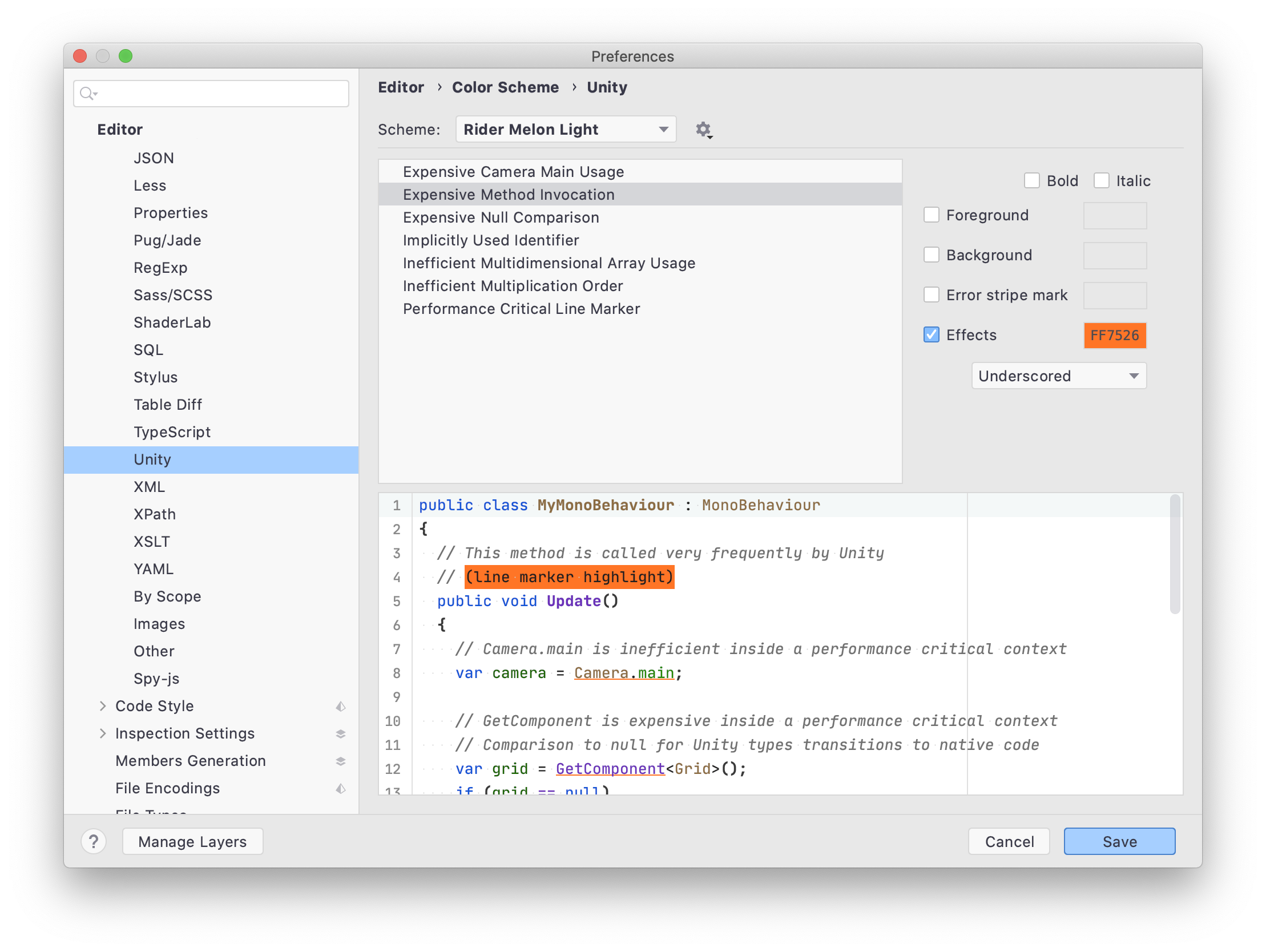Click the empty Error stripe mark swatch
Image resolution: width=1266 pixels, height=952 pixels.
[1114, 296]
